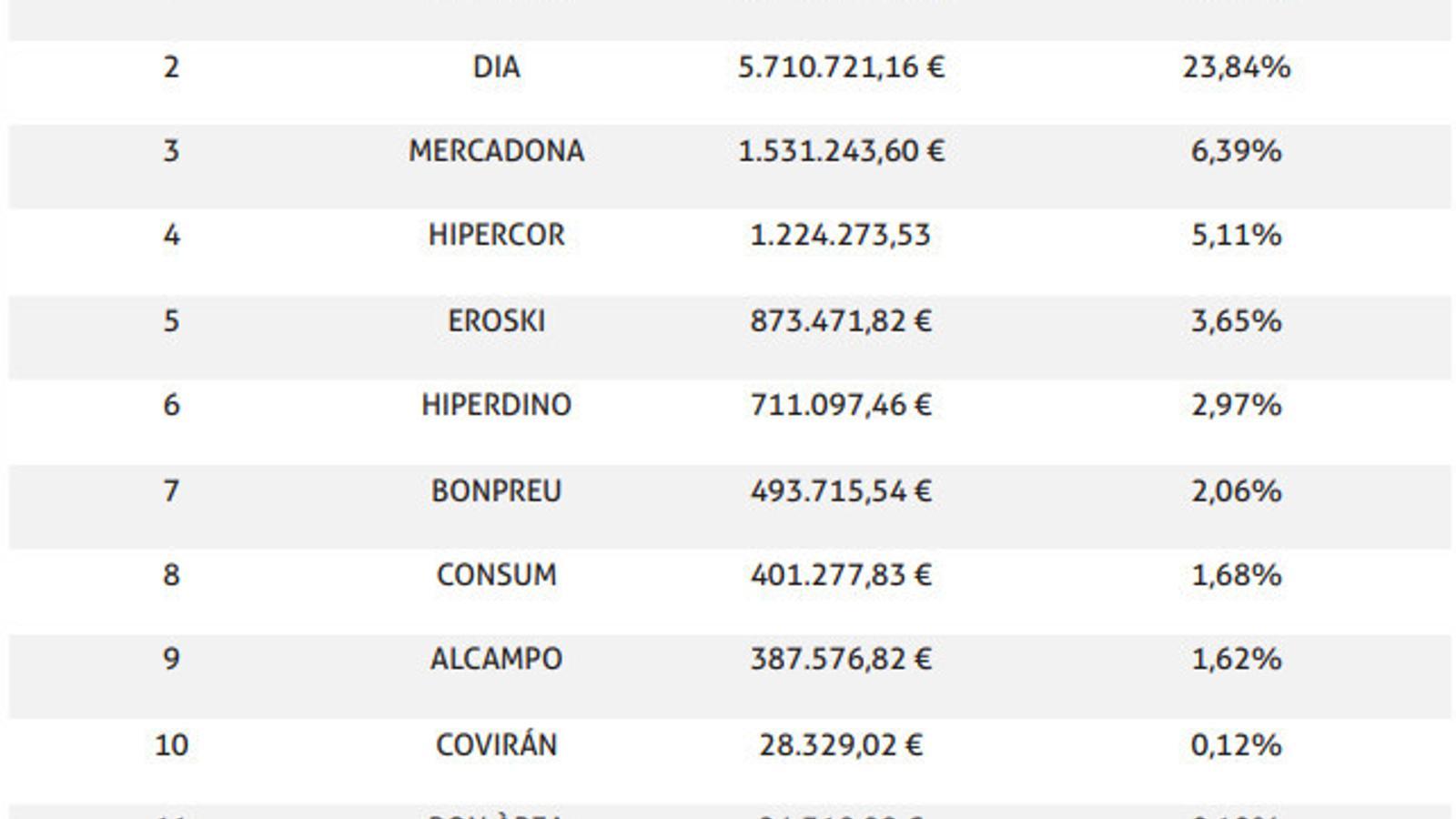Click the 5.710.721,16 € amount

(841, 67)
